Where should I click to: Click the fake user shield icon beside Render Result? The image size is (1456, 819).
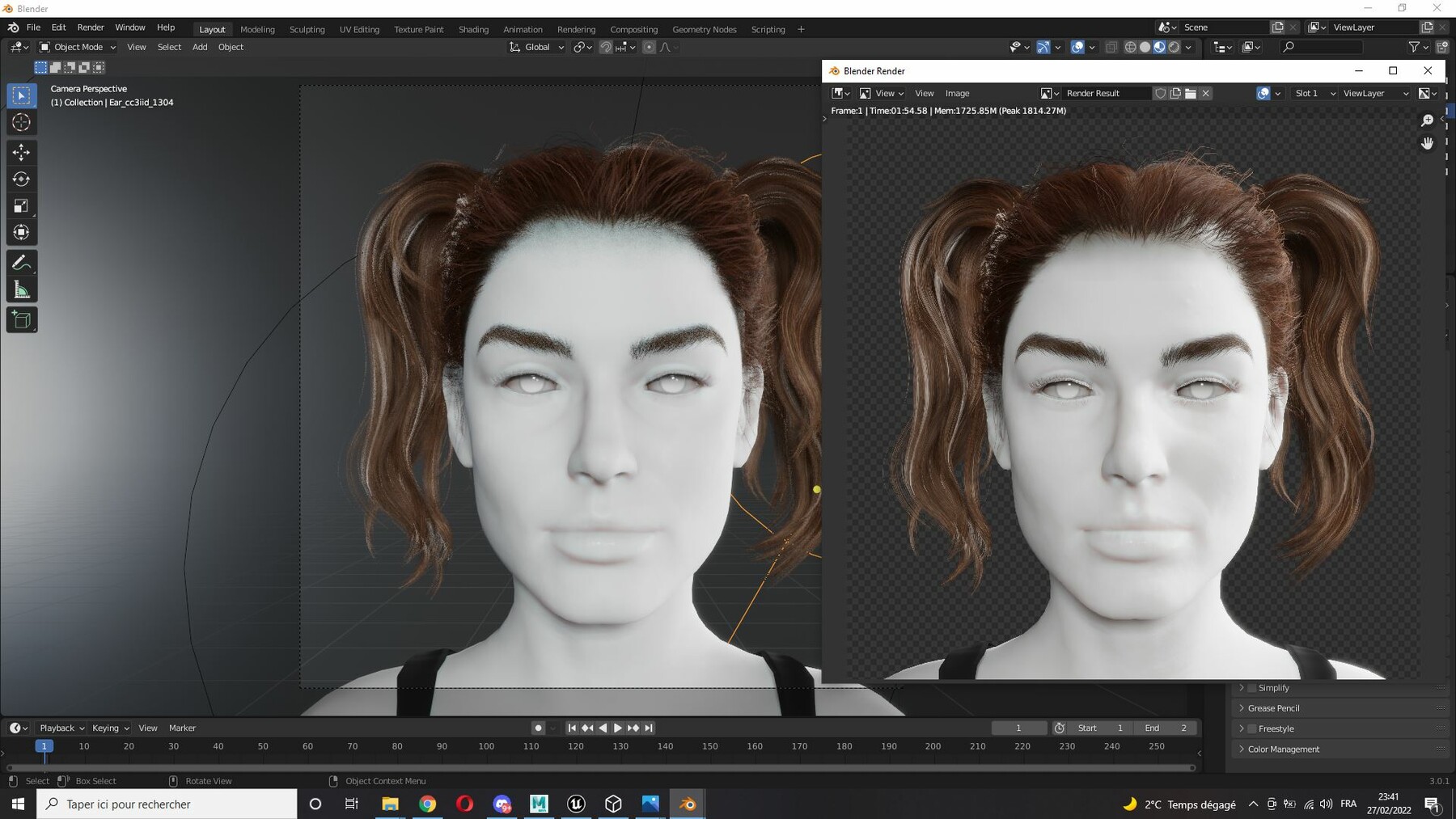[1160, 93]
